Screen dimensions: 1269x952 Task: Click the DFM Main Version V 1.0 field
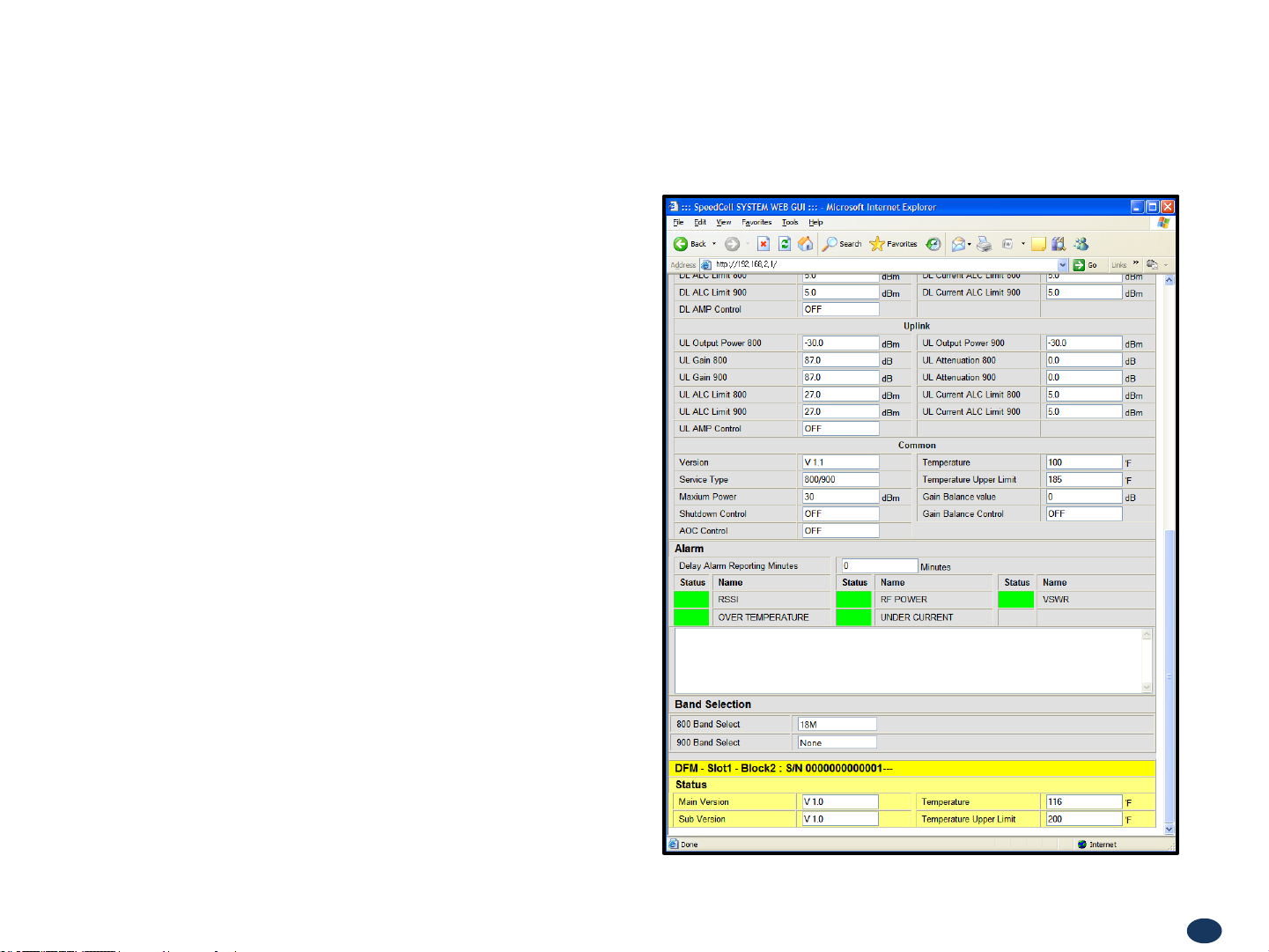point(840,802)
